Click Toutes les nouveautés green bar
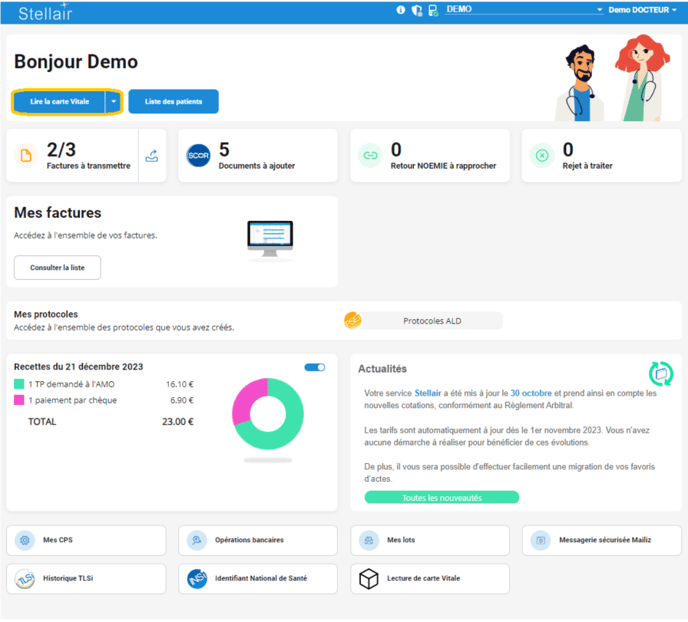Image resolution: width=688 pixels, height=622 pixels. (x=441, y=497)
